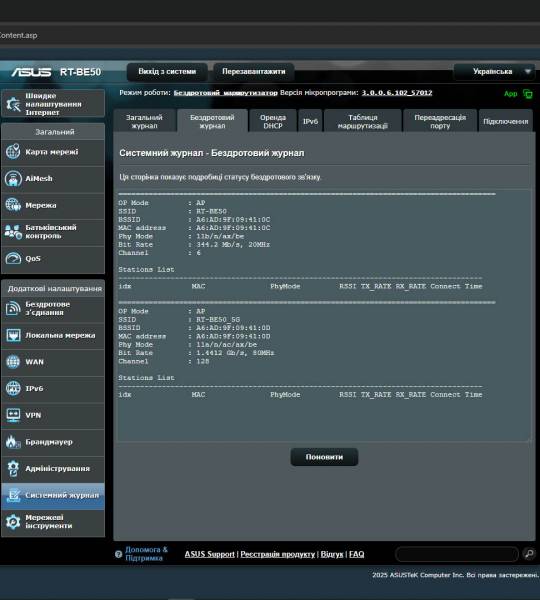Open AiMesh menu item
Image resolution: width=540 pixels, height=600 pixels.
click(x=53, y=179)
